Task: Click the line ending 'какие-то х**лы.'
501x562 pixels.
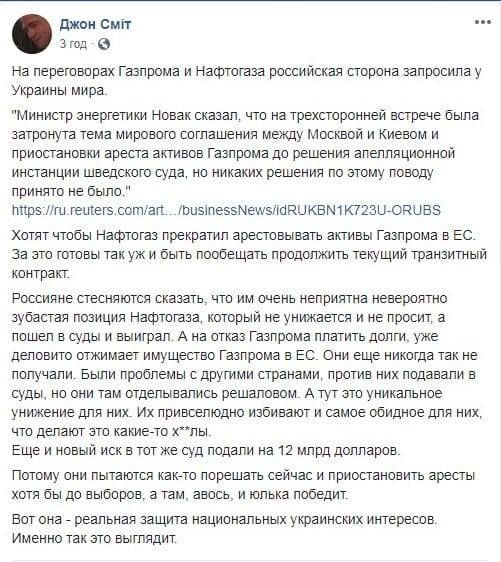Action: coord(111,431)
